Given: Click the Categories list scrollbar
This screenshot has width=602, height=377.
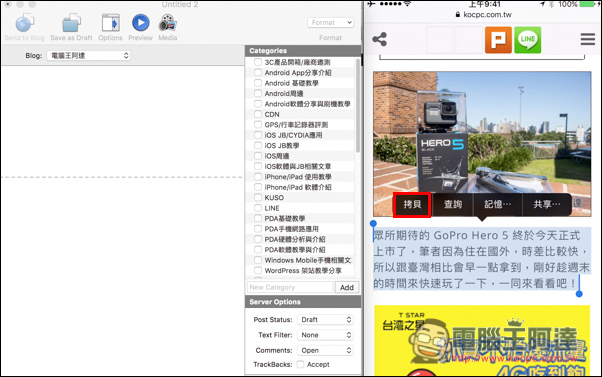Looking at the screenshot, I should tap(358, 106).
